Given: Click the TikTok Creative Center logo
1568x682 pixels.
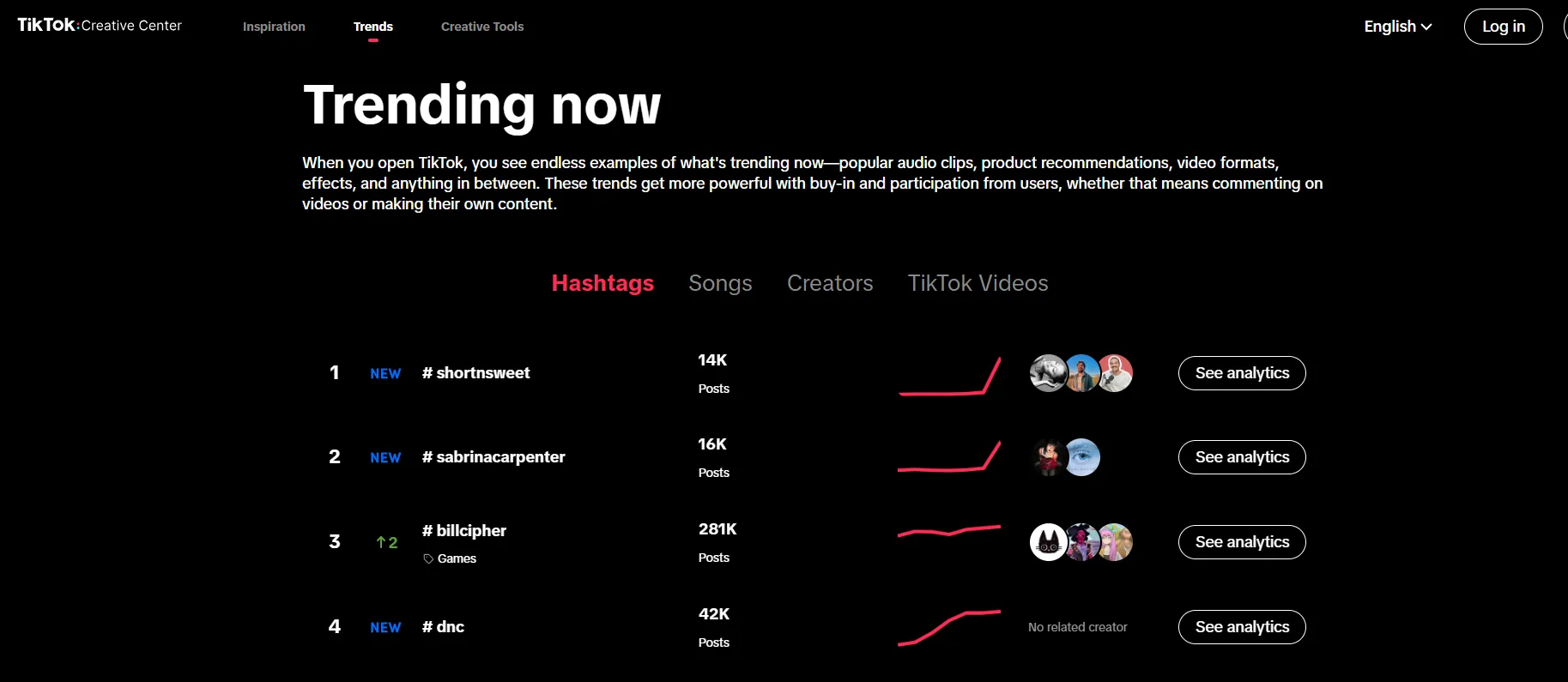Looking at the screenshot, I should [x=100, y=26].
